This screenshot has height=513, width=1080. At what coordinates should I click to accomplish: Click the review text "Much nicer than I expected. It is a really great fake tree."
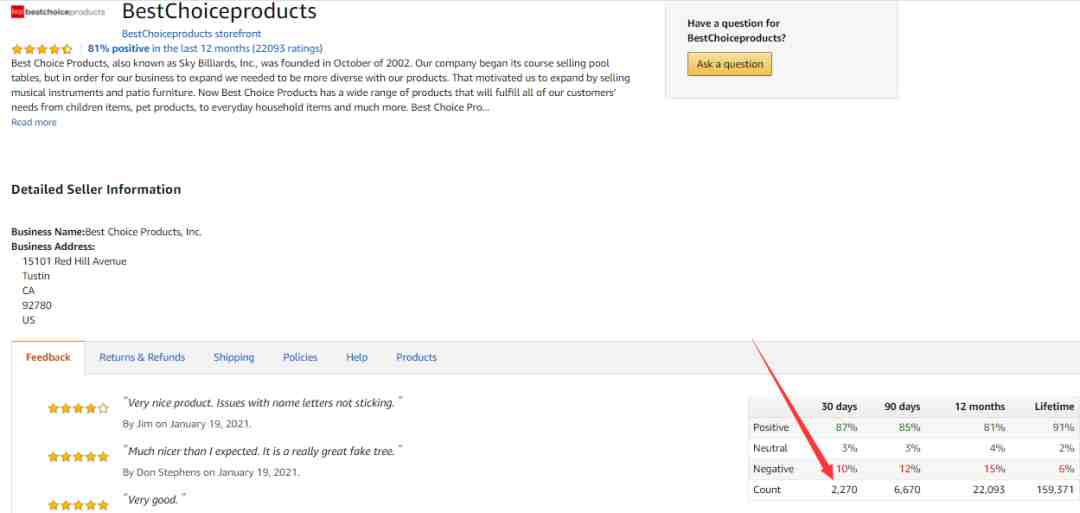pyautogui.click(x=262, y=452)
